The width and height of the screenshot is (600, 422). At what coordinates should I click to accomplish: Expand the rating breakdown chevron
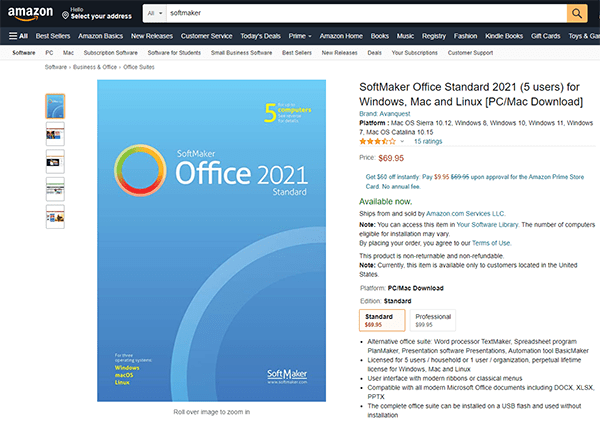(x=402, y=141)
